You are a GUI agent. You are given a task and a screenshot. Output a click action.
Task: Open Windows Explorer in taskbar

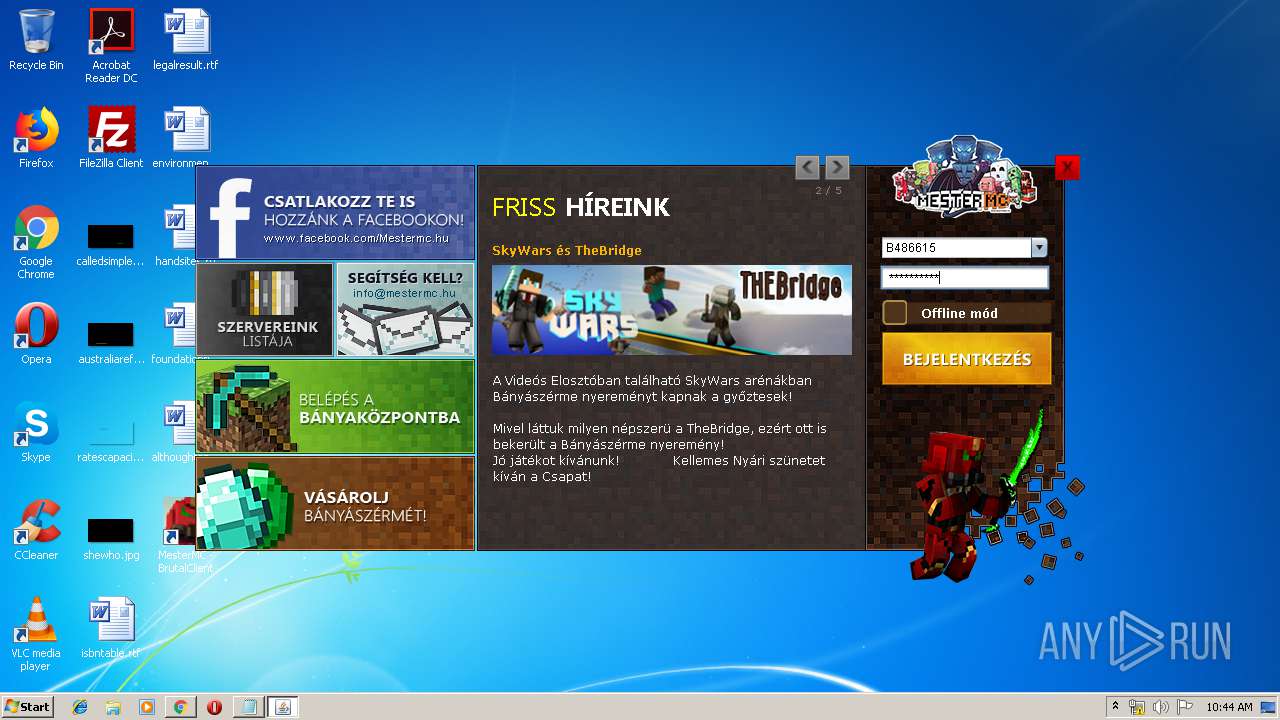click(x=113, y=707)
